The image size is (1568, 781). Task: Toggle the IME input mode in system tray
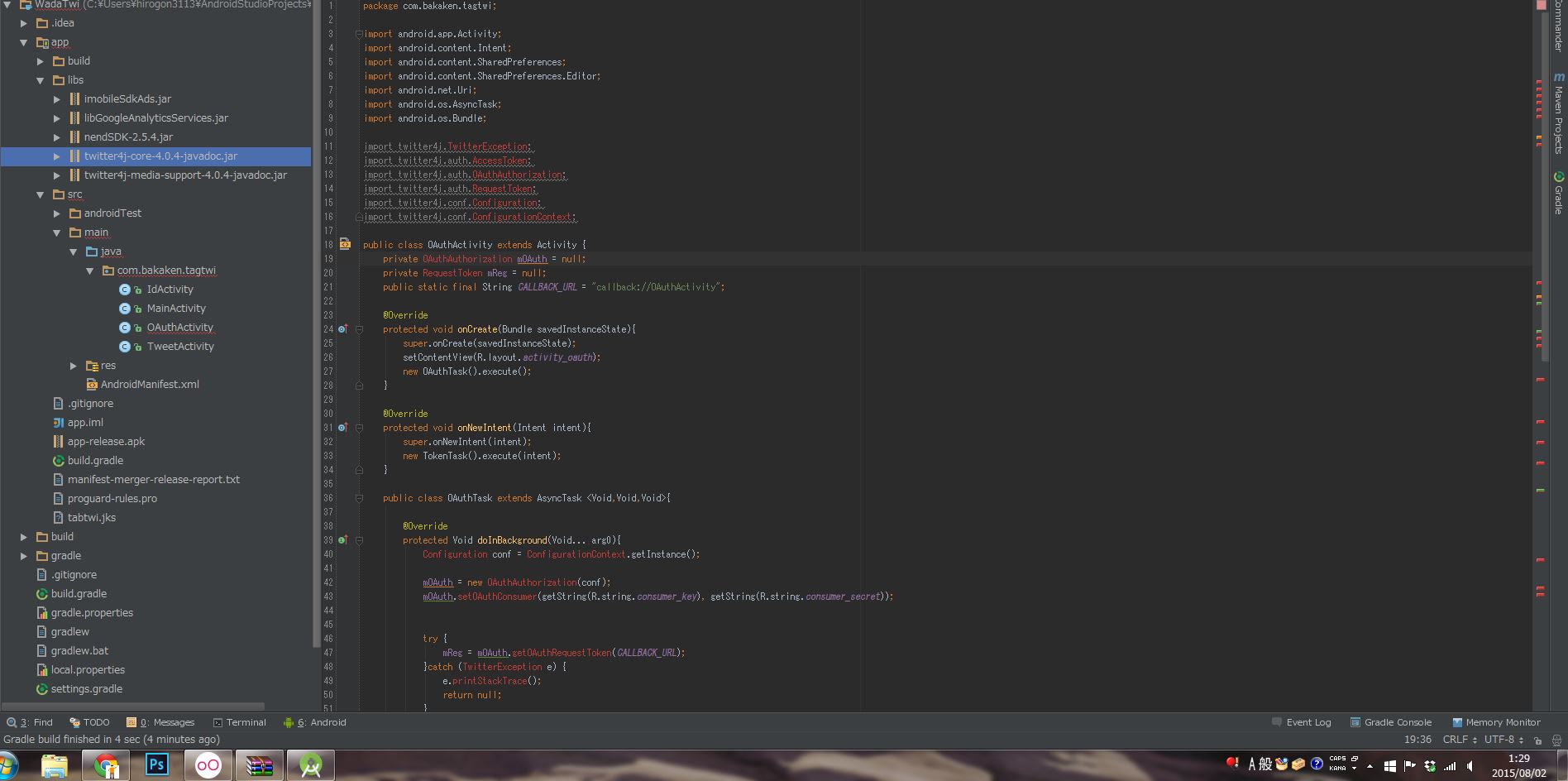tap(1250, 764)
